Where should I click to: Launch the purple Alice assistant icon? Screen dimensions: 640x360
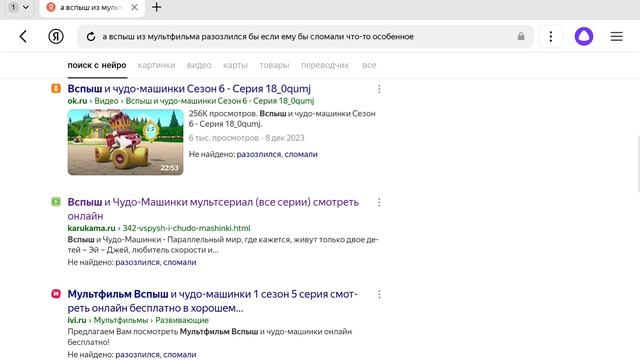584,36
